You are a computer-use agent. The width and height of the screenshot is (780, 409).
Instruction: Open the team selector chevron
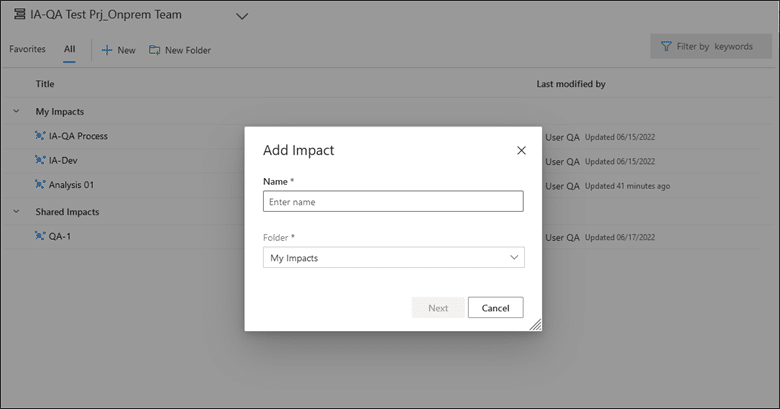(242, 16)
